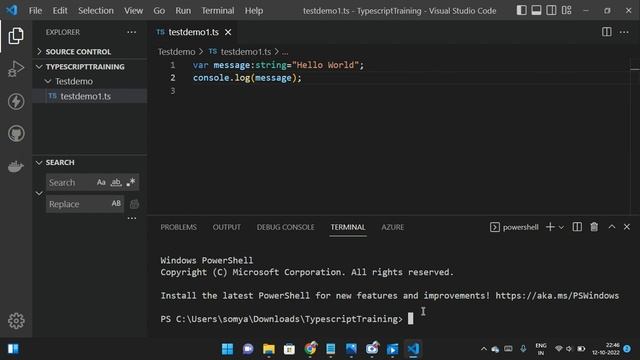640x360 pixels.
Task: Open Manage settings gear
Action: 16,321
